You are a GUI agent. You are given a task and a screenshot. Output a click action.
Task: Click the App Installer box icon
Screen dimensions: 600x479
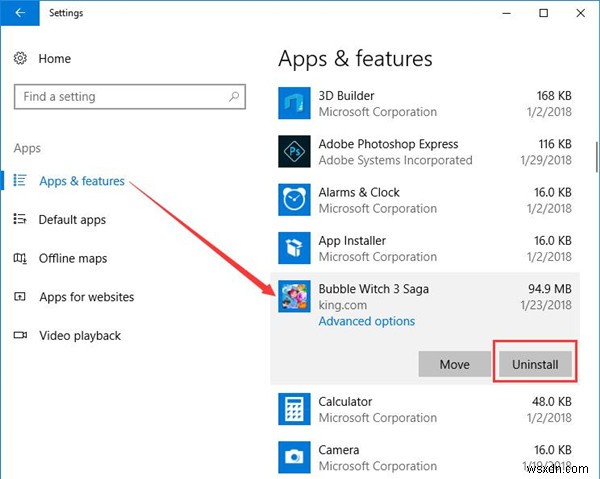coord(294,248)
